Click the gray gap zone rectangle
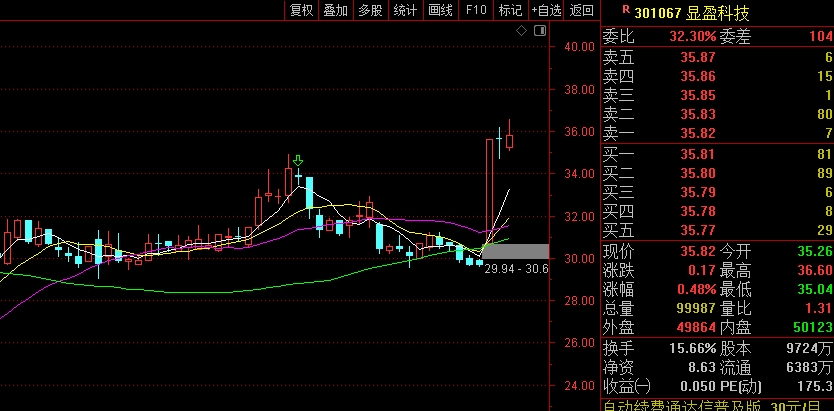 (515, 251)
